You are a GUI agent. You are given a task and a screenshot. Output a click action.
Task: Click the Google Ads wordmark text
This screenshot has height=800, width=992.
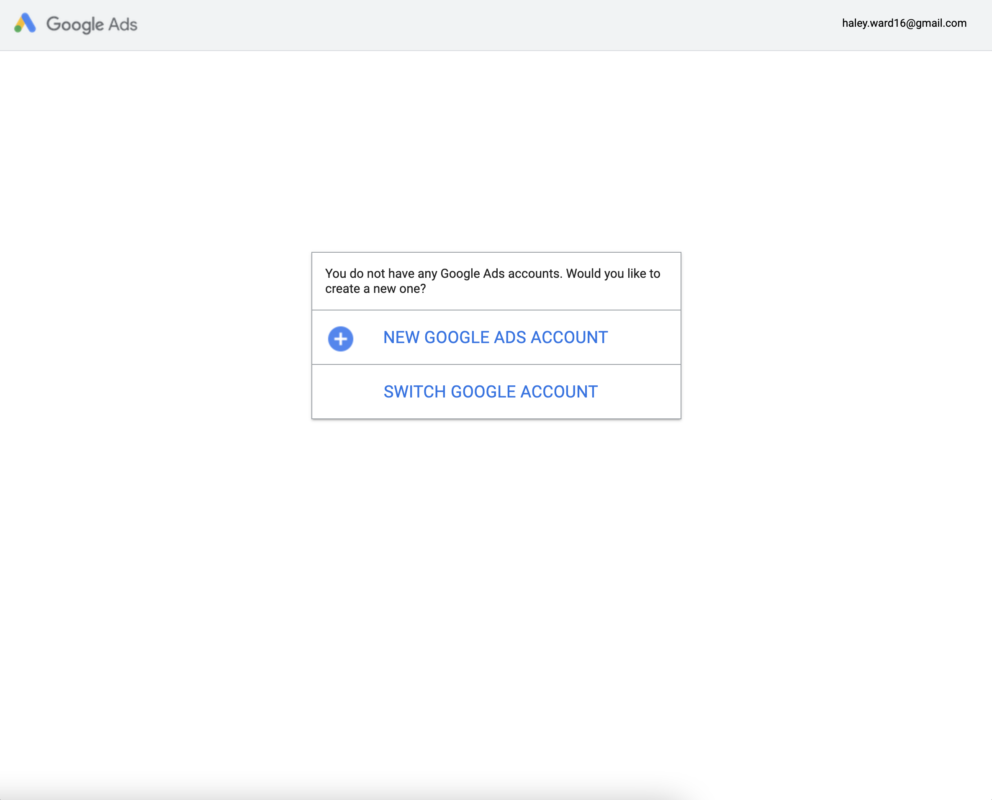tap(92, 24)
